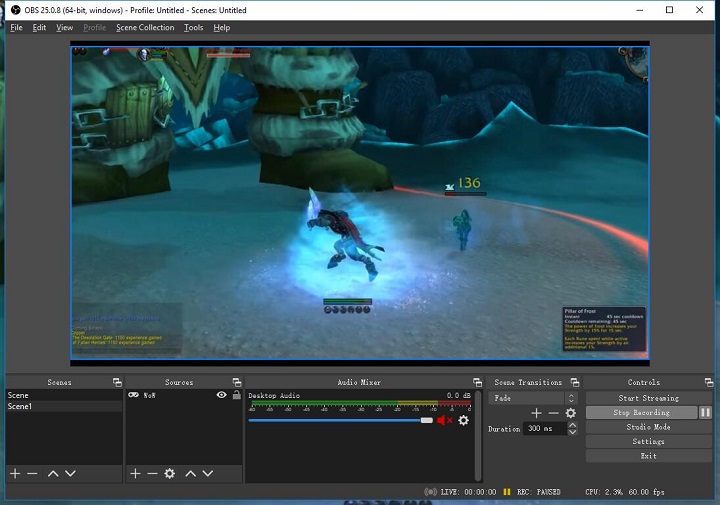This screenshot has width=720, height=505.
Task: Unmute Desktop Audio speaker icon
Action: (444, 420)
